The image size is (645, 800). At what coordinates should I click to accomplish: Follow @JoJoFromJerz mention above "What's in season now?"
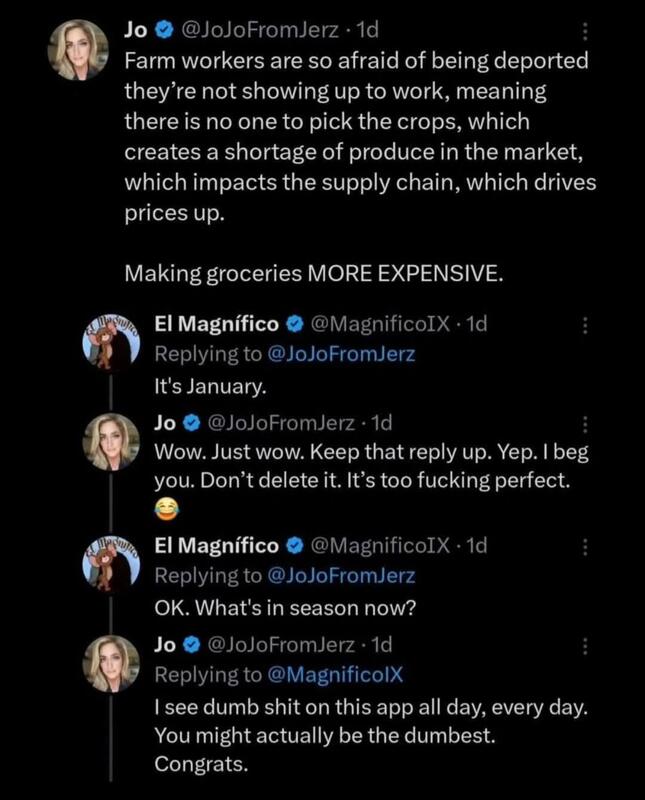pos(343,575)
